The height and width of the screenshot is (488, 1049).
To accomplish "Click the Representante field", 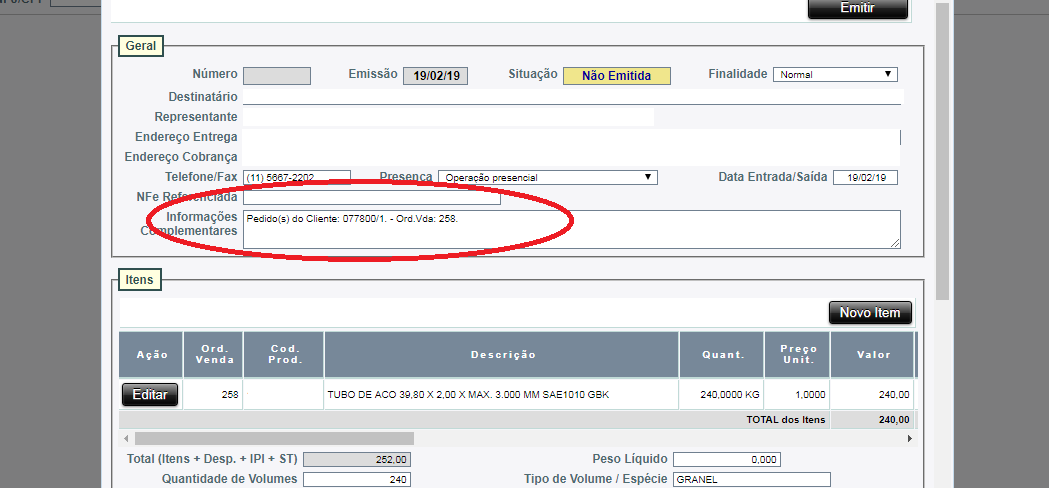I will [x=448, y=117].
